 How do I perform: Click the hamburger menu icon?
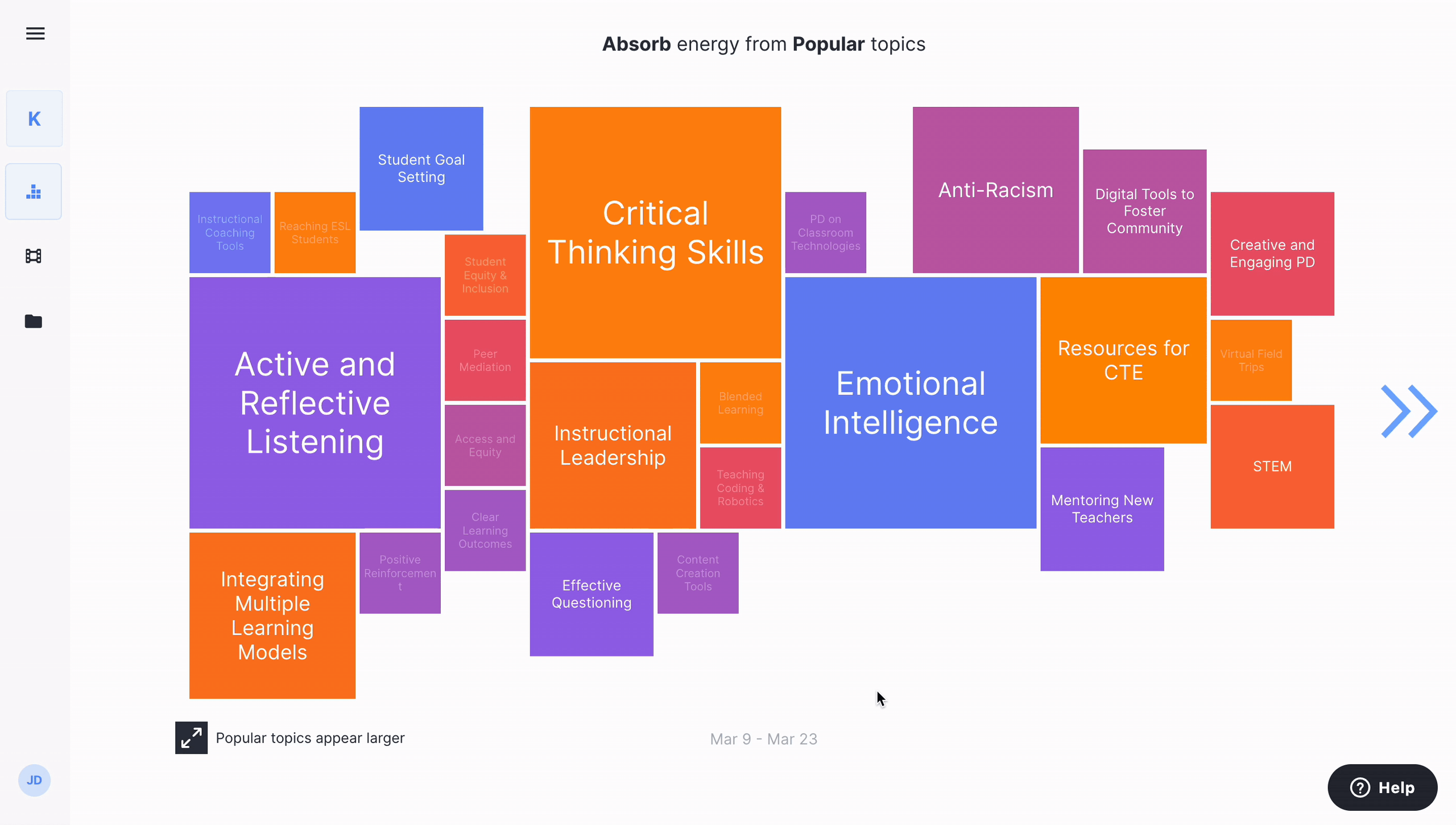tap(35, 32)
